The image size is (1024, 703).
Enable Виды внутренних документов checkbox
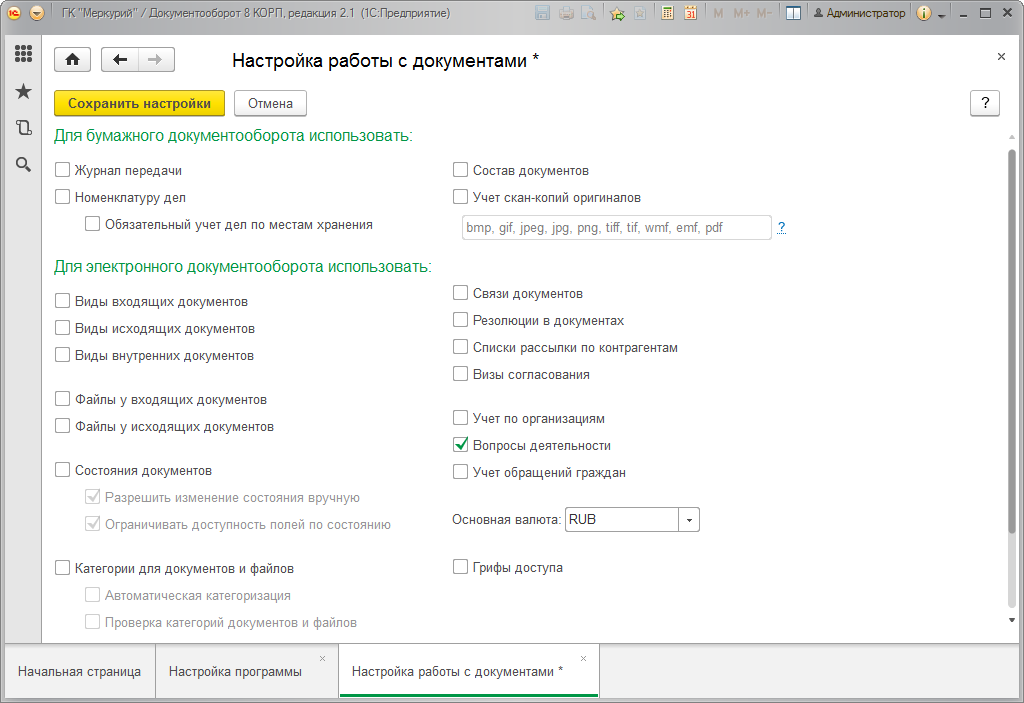63,355
